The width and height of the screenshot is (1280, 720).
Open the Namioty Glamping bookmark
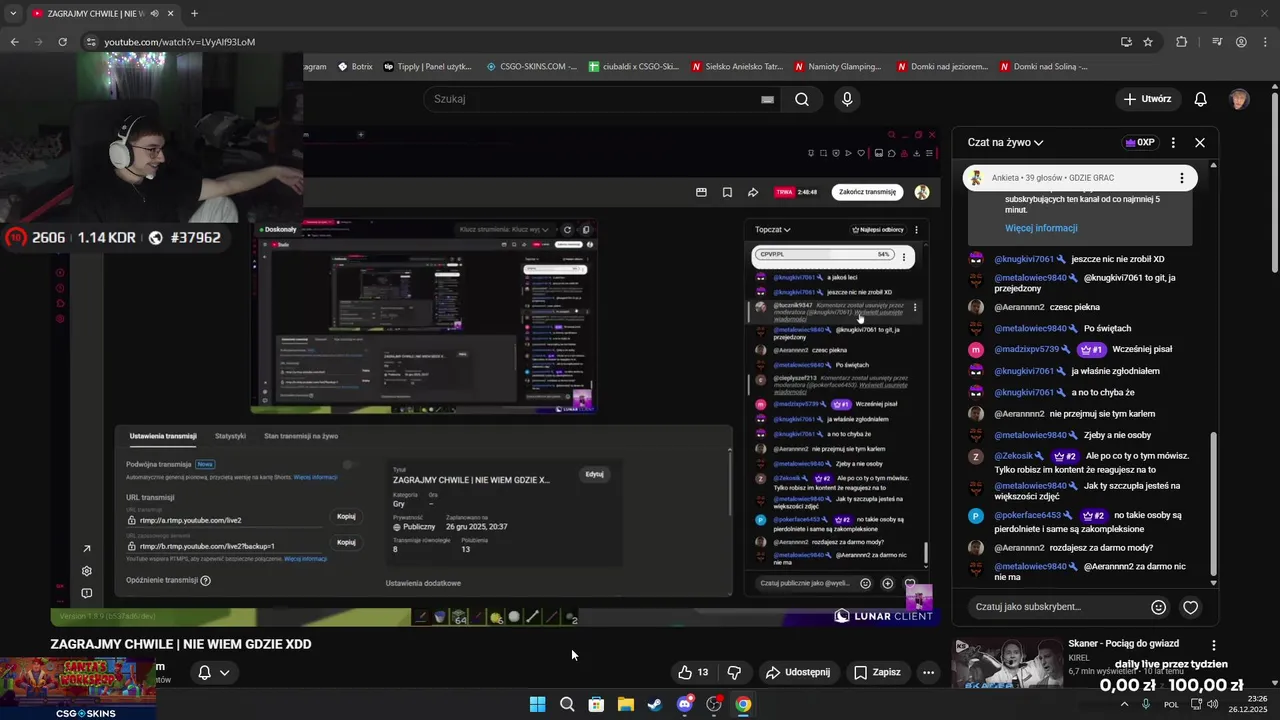click(839, 67)
